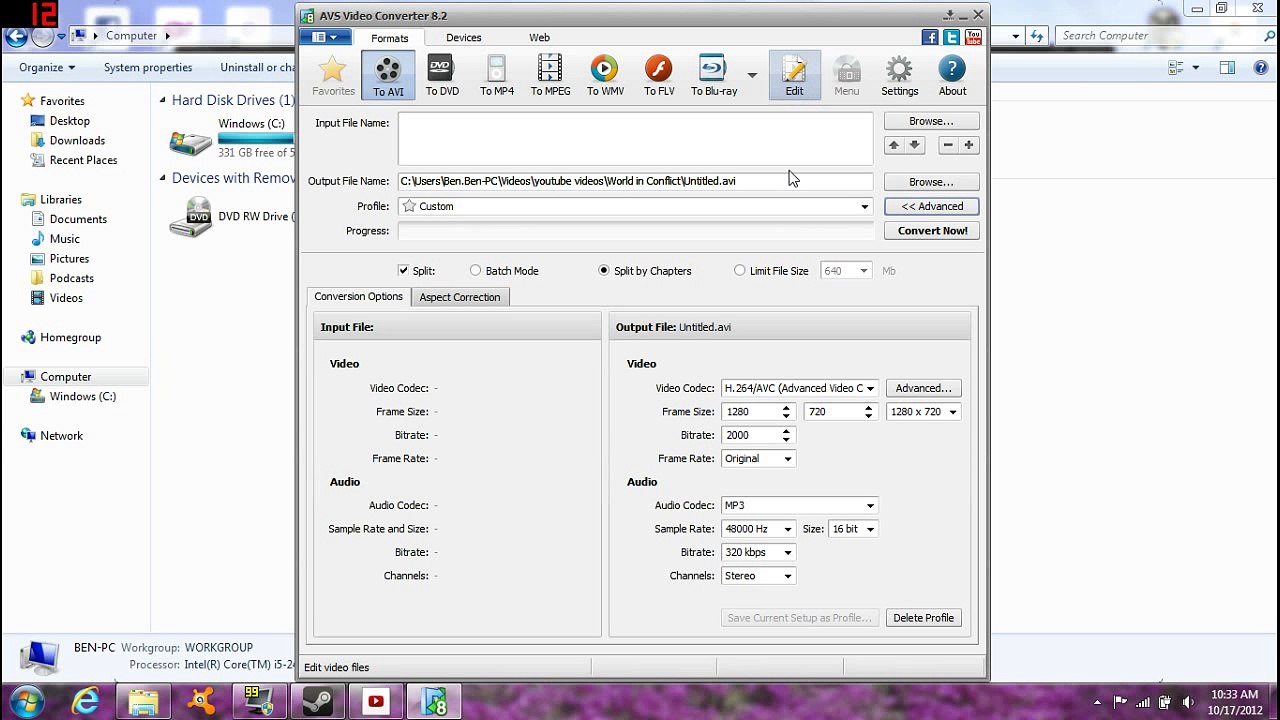
Task: Click Browse for the Output File Name
Action: pyautogui.click(x=931, y=182)
